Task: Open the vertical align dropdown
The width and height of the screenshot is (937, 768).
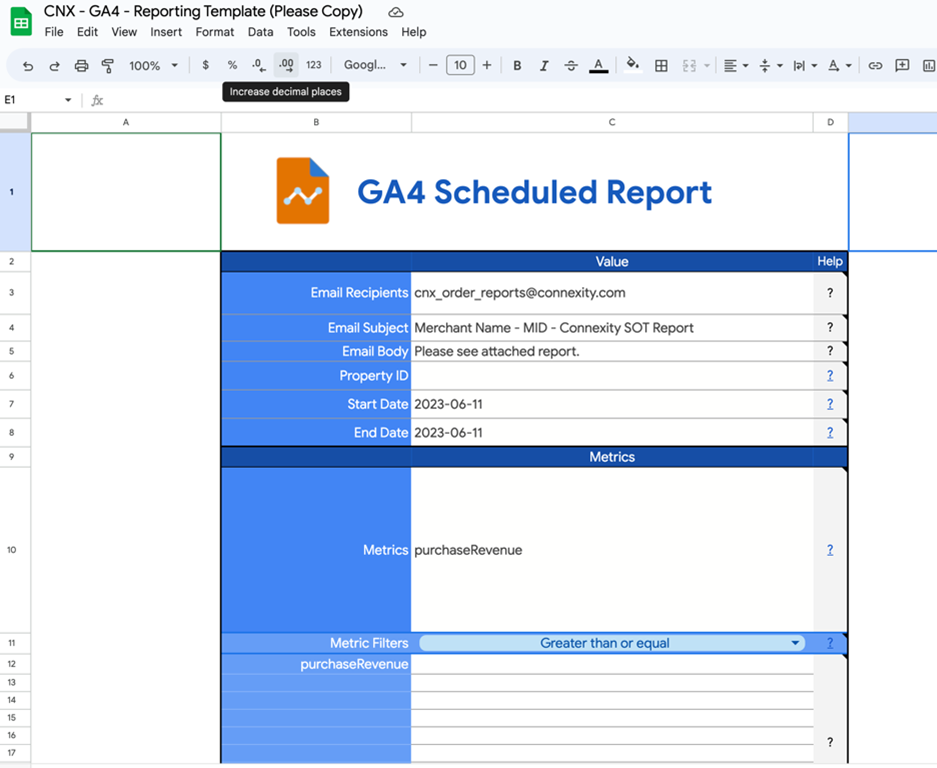Action: (770, 66)
